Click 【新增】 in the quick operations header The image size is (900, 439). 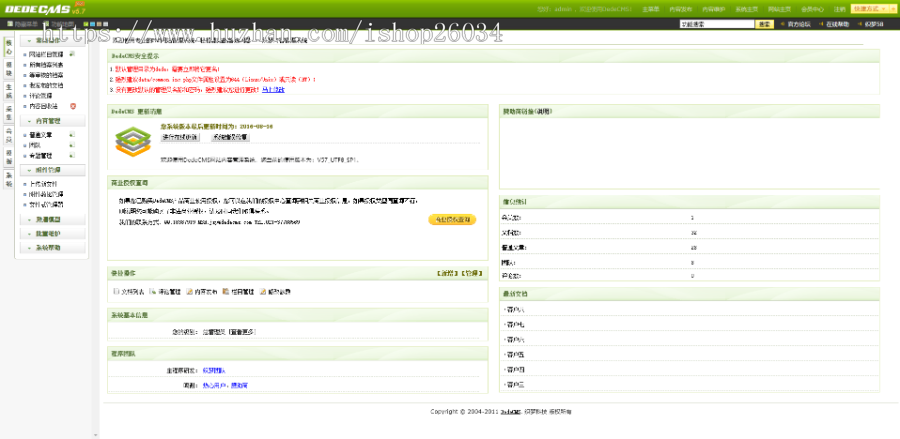[x=448, y=273]
